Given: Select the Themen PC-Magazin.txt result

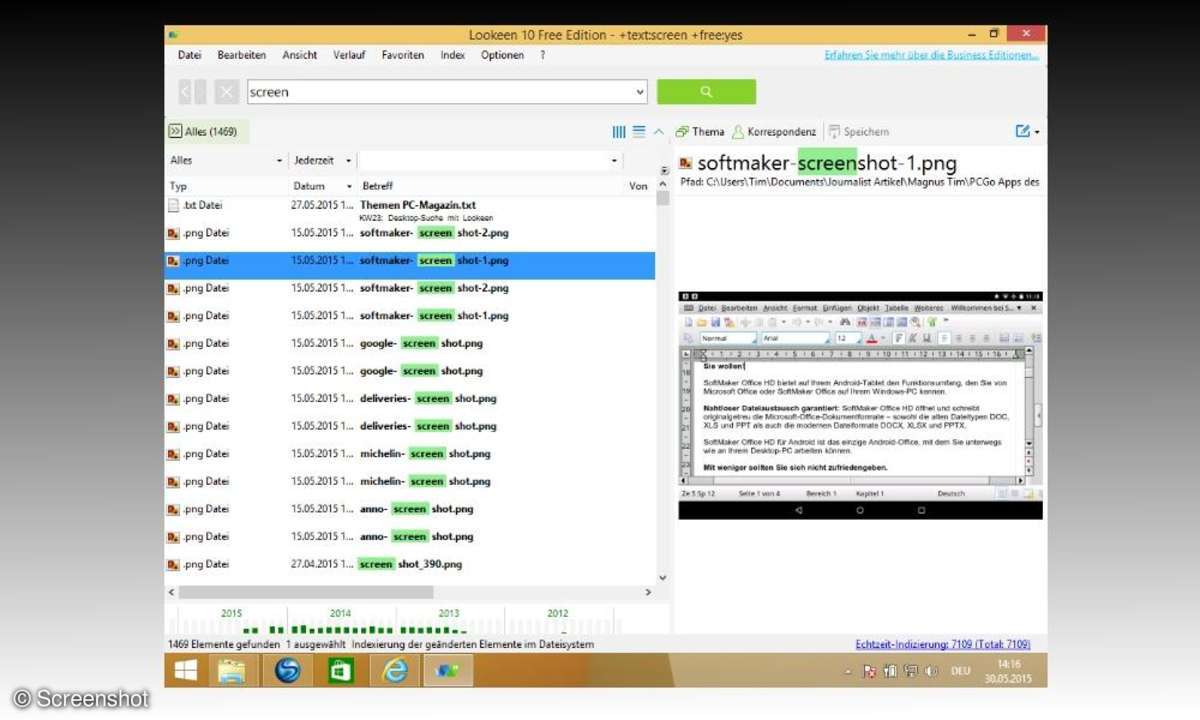Looking at the screenshot, I should 410,209.
